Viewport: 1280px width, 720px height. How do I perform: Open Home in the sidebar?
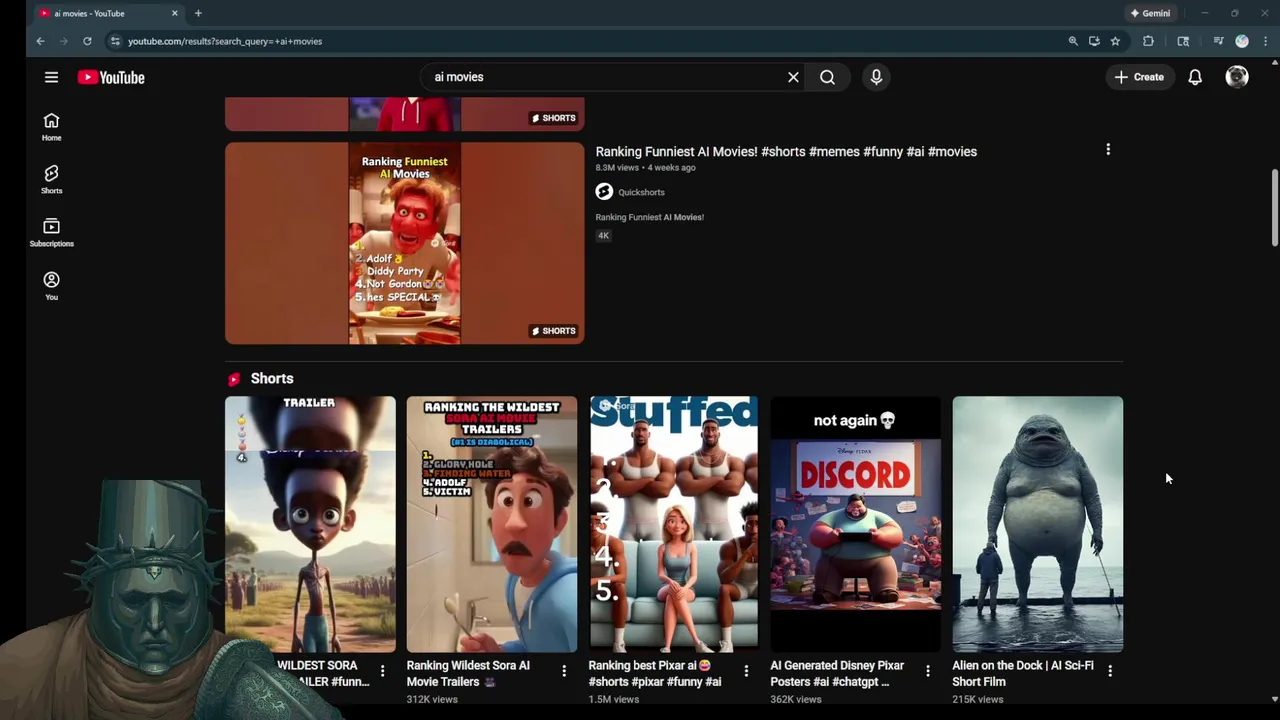(51, 127)
